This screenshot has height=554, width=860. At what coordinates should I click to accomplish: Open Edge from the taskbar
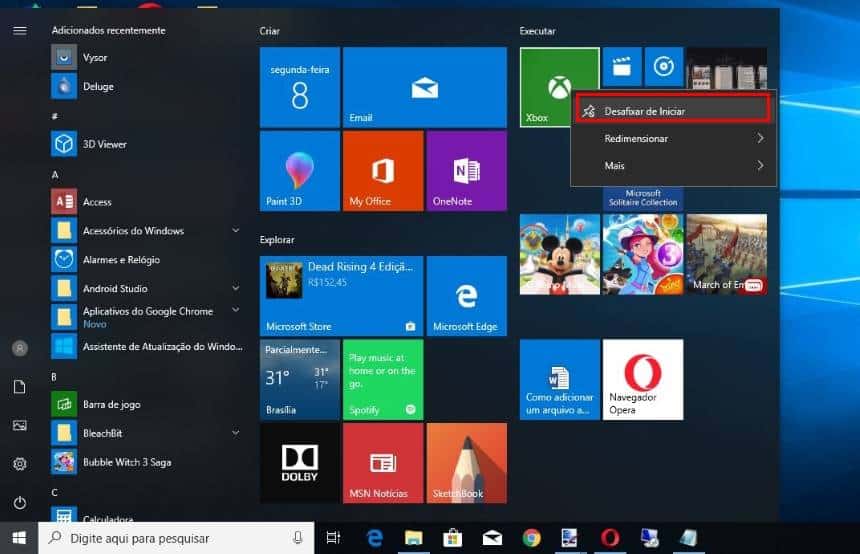click(375, 538)
